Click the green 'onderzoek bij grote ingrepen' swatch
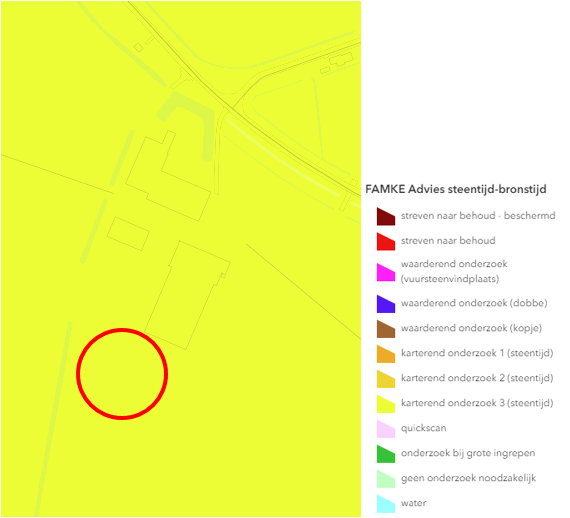The width and height of the screenshot is (570, 518). 386,454
